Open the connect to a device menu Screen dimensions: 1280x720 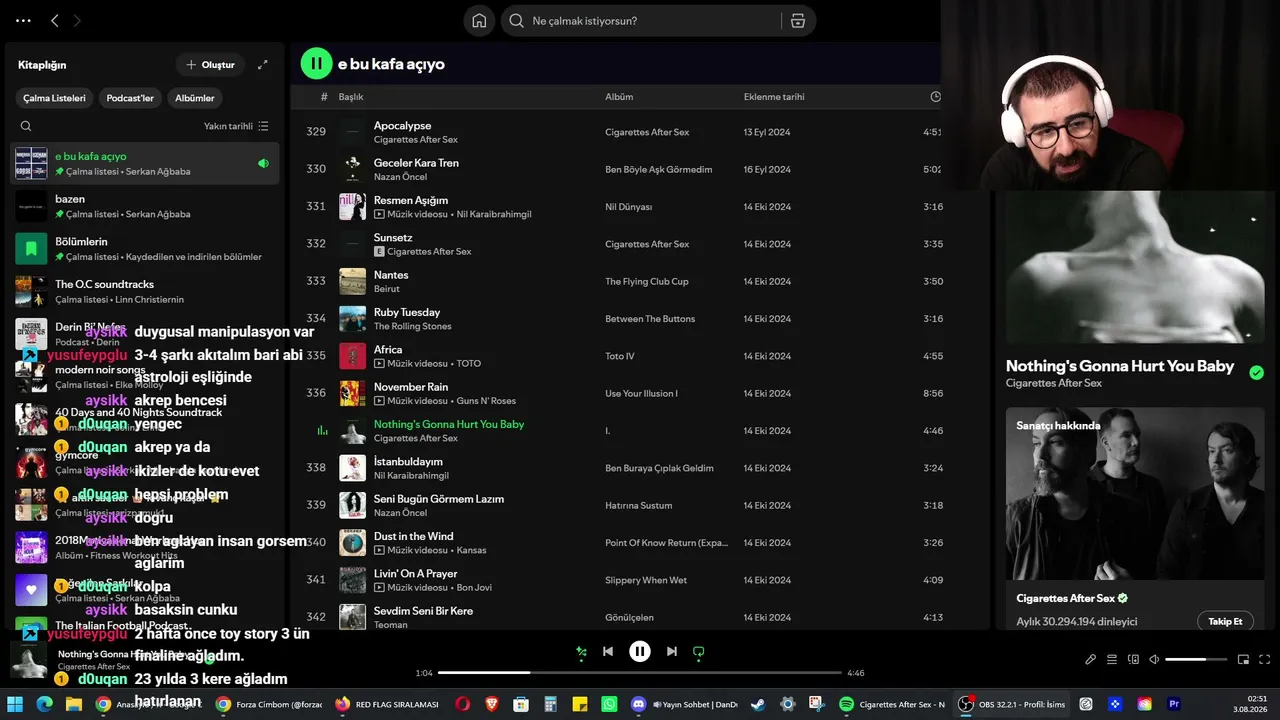[1133, 659]
